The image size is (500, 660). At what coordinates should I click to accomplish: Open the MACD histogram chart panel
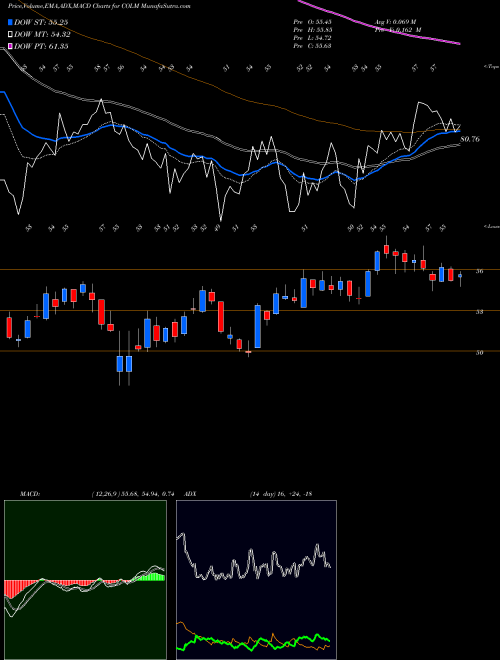tap(85, 580)
